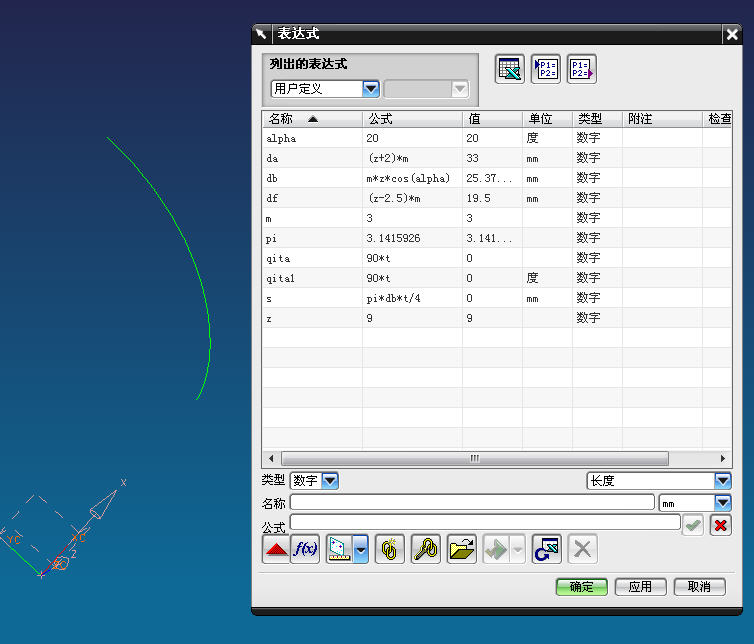This screenshot has height=644, width=754.
Task: Click the green check accept edit button
Action: pyautogui.click(x=693, y=525)
